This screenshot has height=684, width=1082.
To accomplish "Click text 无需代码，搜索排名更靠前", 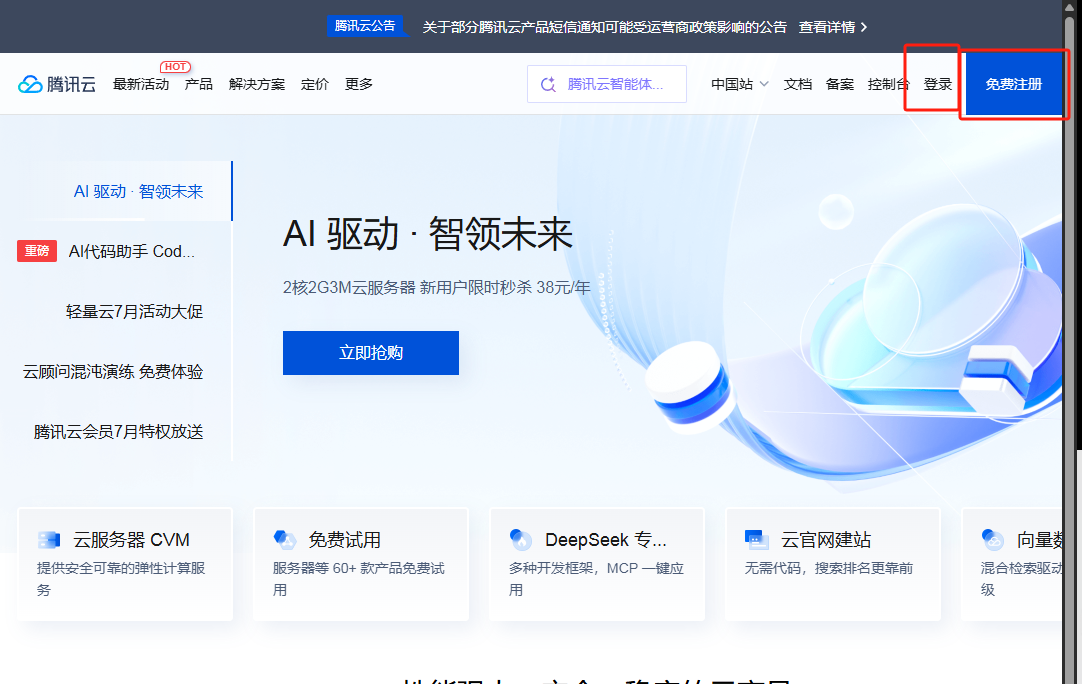I will [x=829, y=568].
